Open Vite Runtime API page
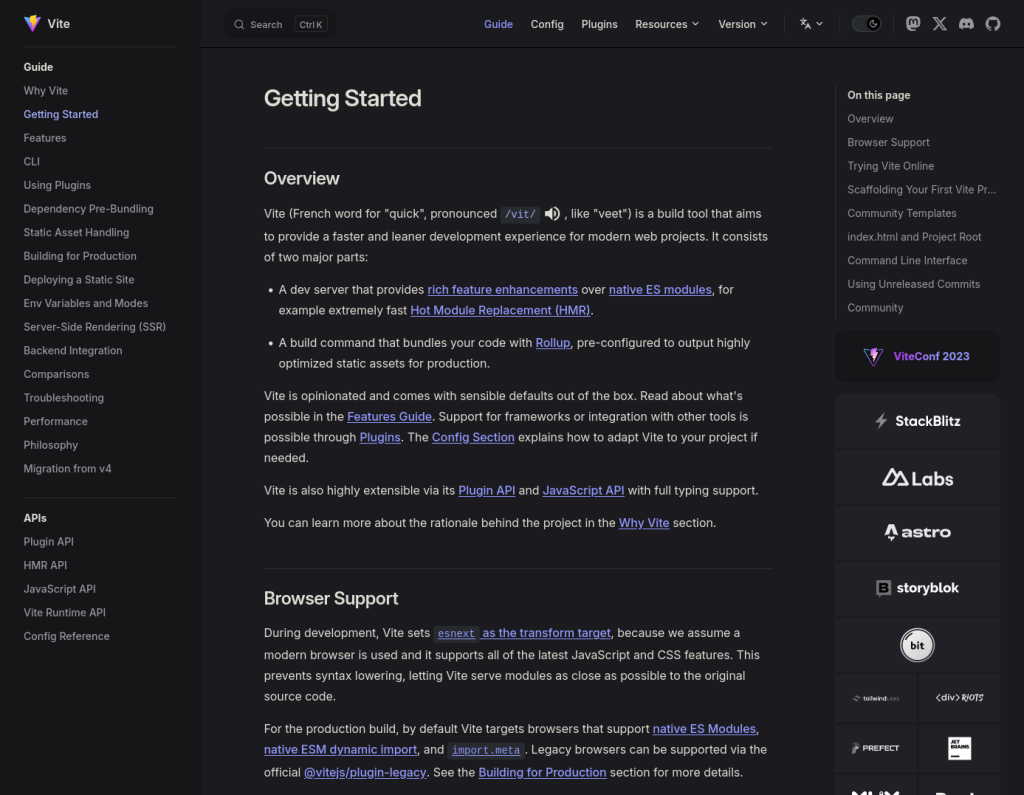This screenshot has height=795, width=1024. (65, 613)
